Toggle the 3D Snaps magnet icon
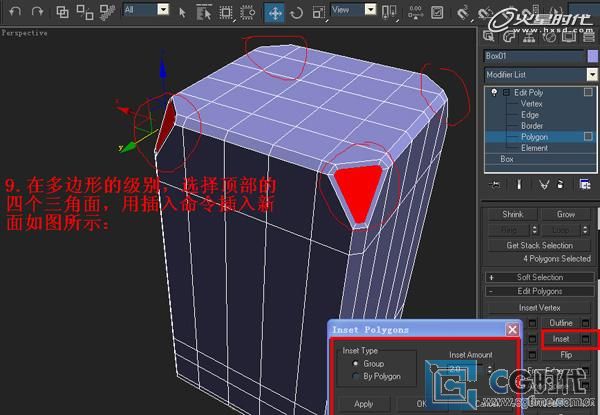600x415 pixels. click(463, 13)
